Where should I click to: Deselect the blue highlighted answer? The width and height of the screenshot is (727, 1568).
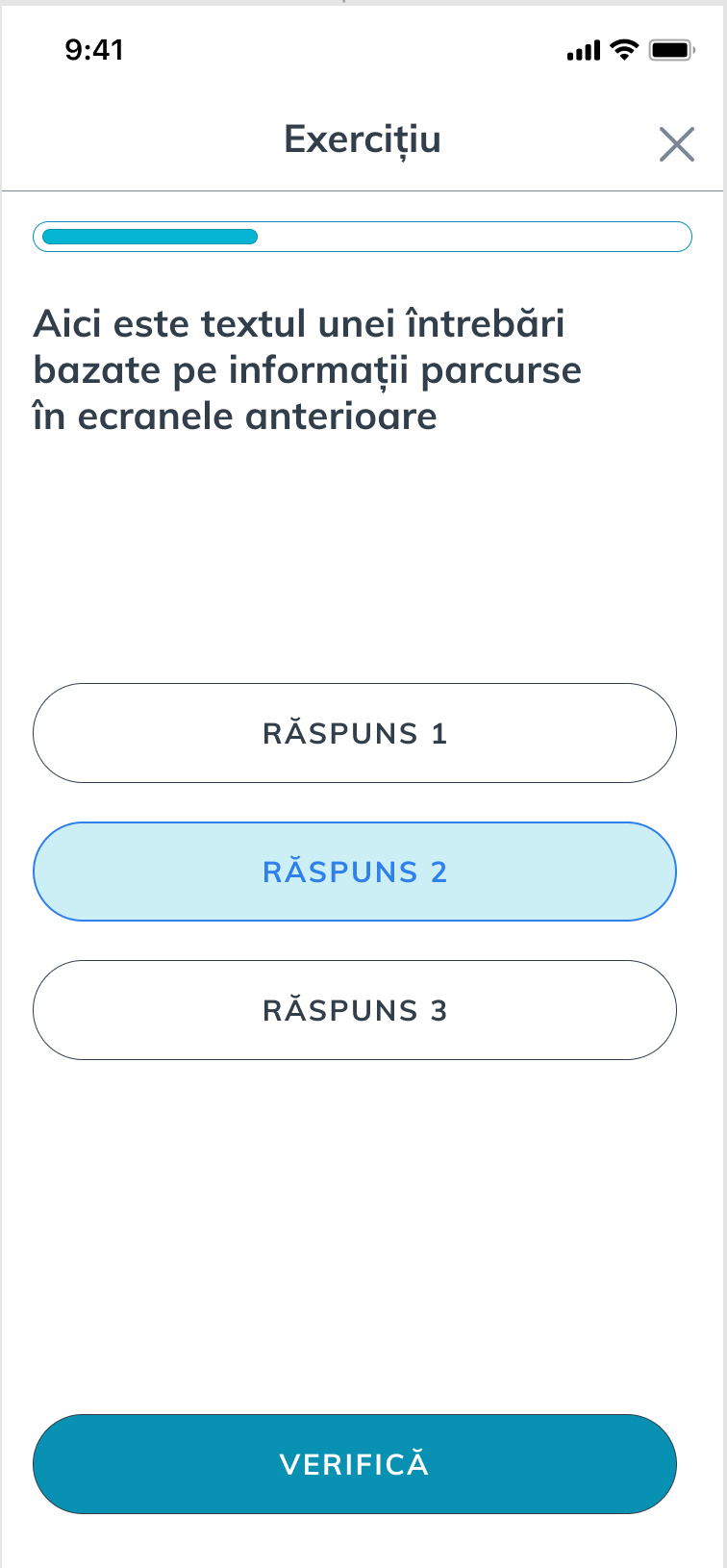355,872
